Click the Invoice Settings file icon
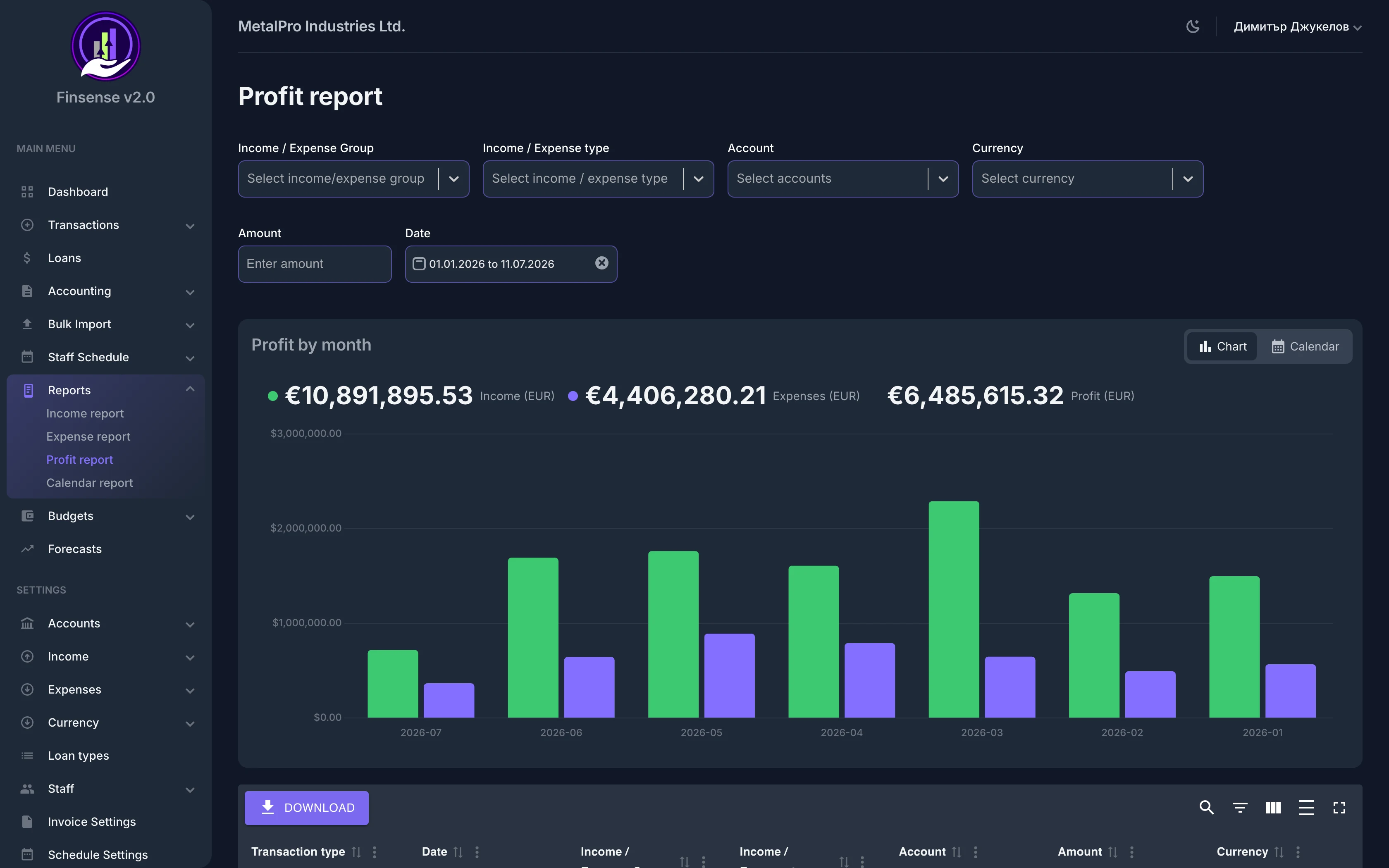 (x=27, y=822)
